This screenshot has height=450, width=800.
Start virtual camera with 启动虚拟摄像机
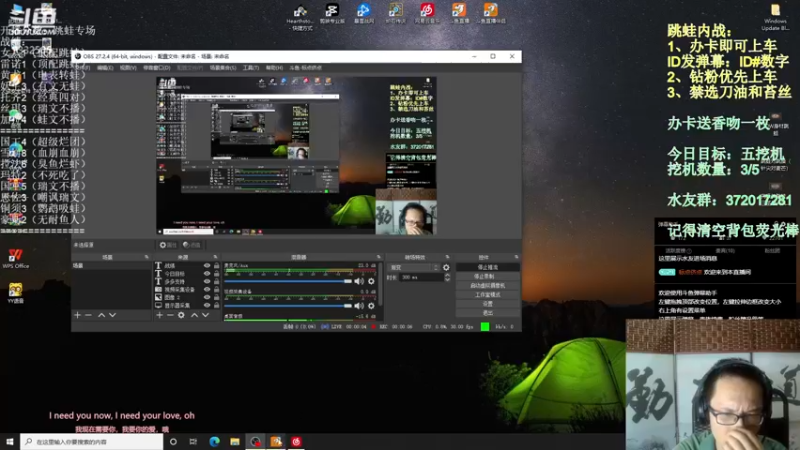coord(487,286)
